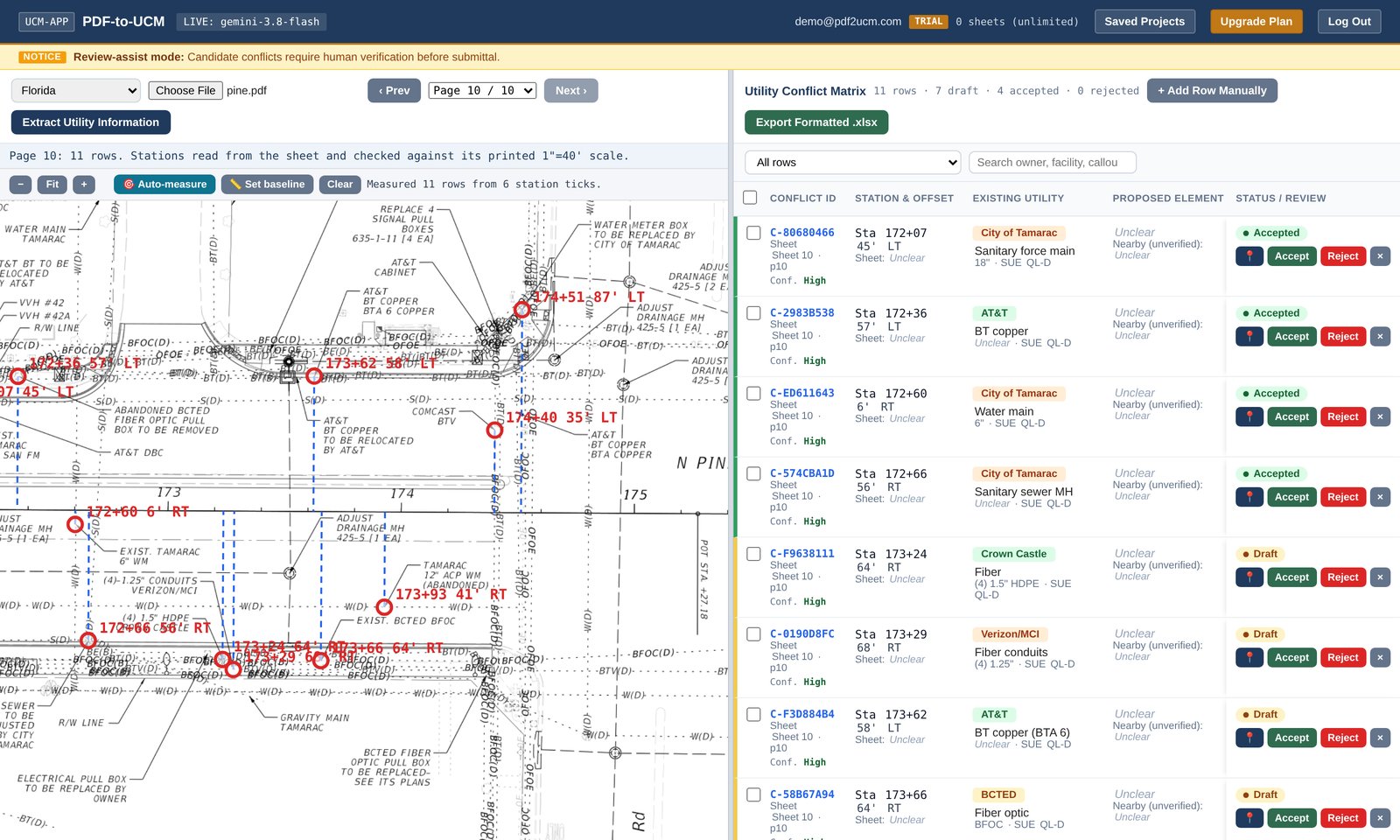Screen dimensions: 1400x840
Task: Locate C-F9638111 on sheet with pin
Action: (1249, 577)
